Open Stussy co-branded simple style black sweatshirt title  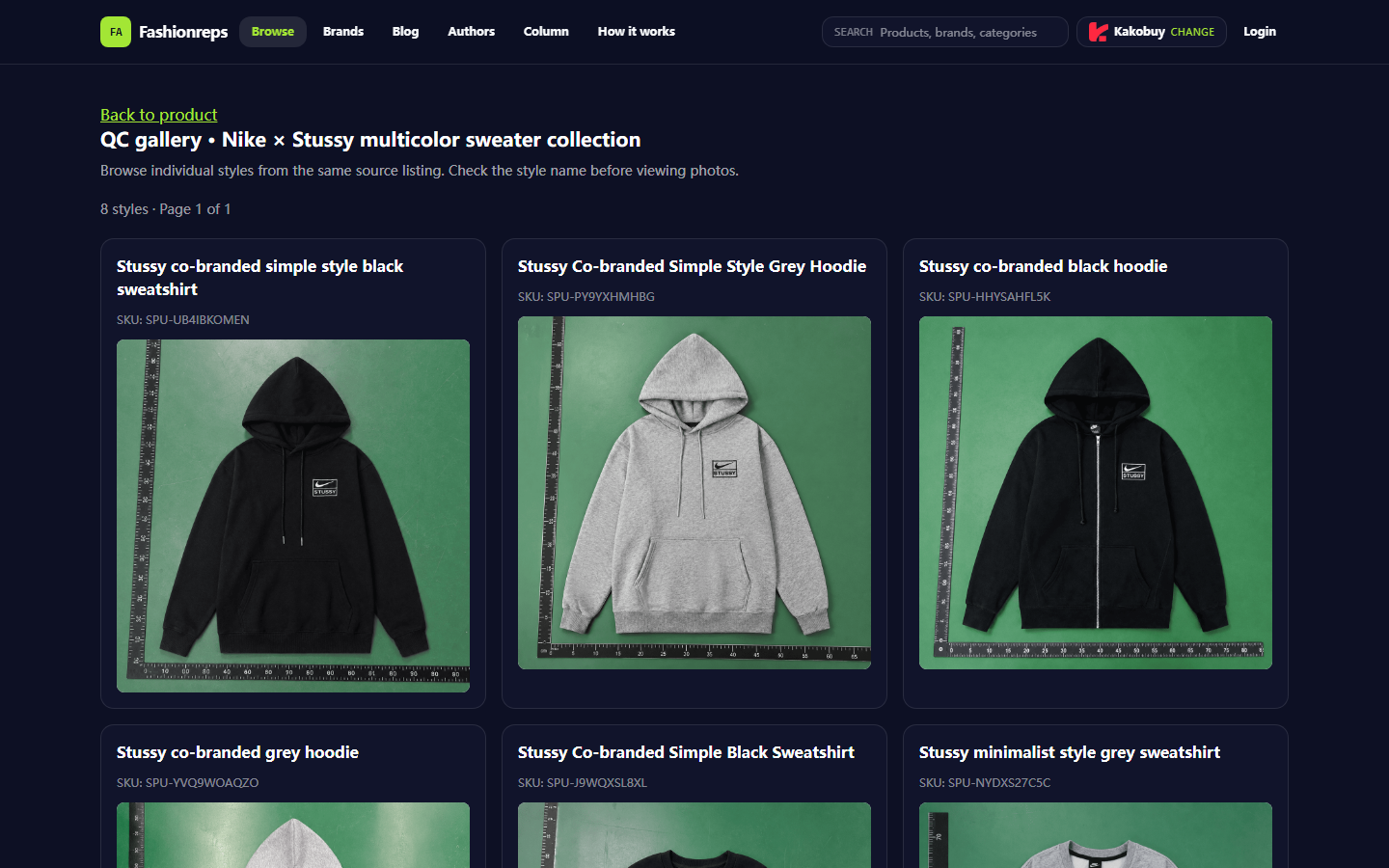click(x=259, y=278)
